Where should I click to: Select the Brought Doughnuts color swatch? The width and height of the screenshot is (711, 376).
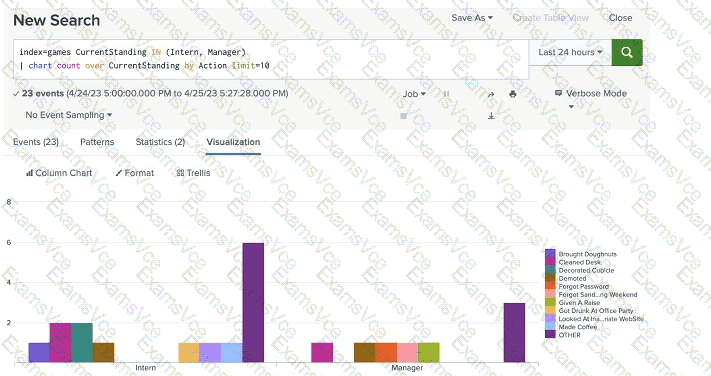(550, 254)
